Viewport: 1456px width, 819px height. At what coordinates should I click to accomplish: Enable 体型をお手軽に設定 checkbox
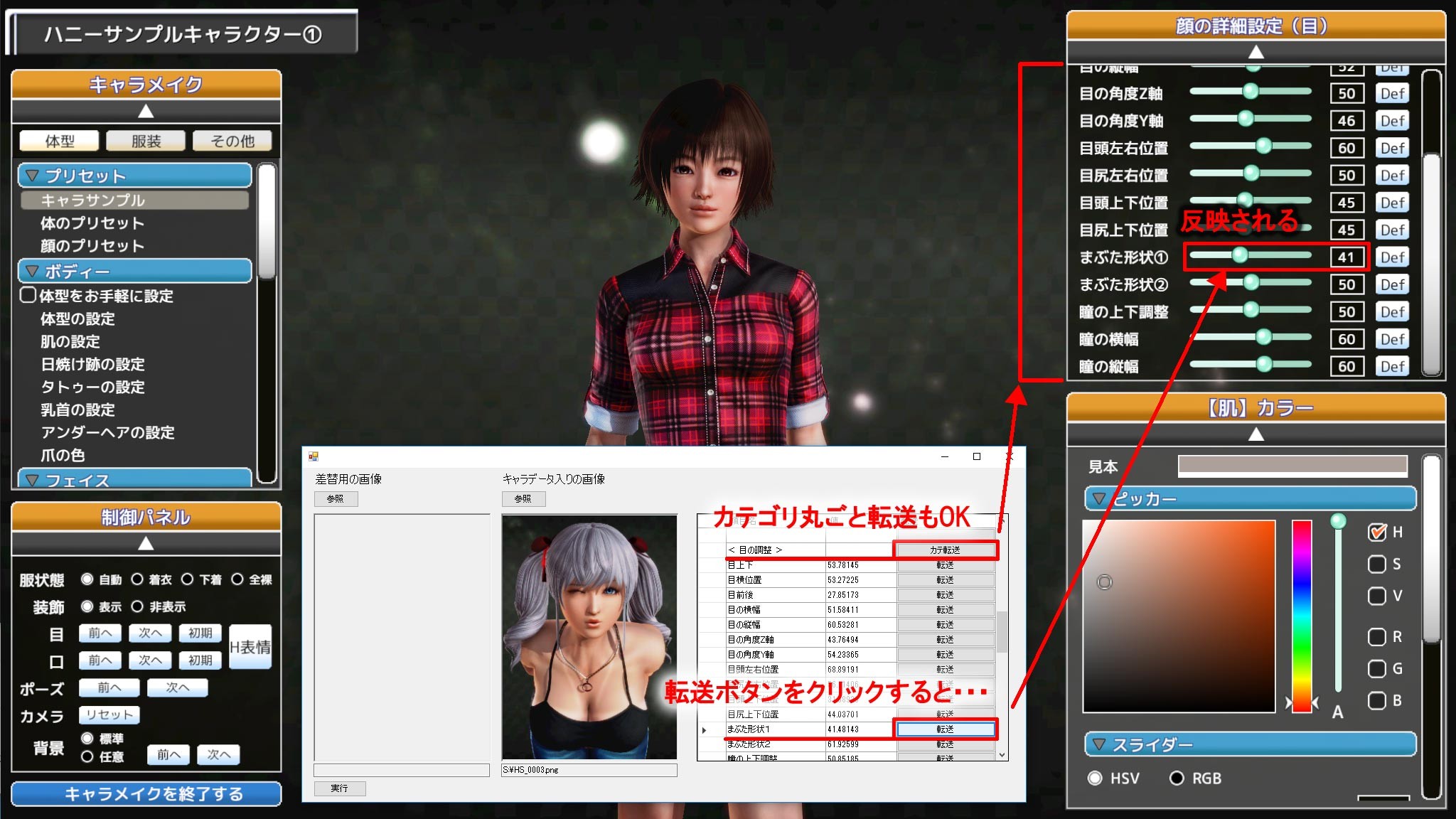28,295
